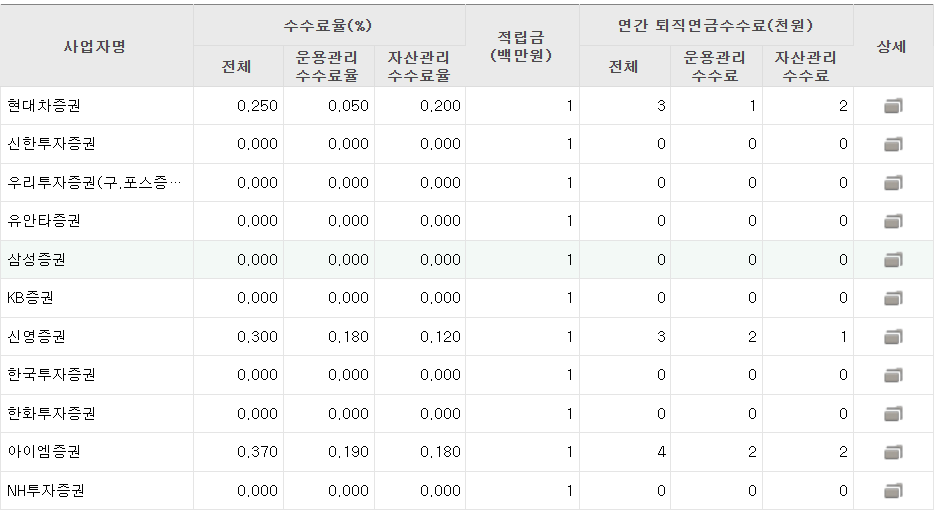This screenshot has width=936, height=516.
Task: Open detail icon for 아이엠증권 row
Action: 893,452
